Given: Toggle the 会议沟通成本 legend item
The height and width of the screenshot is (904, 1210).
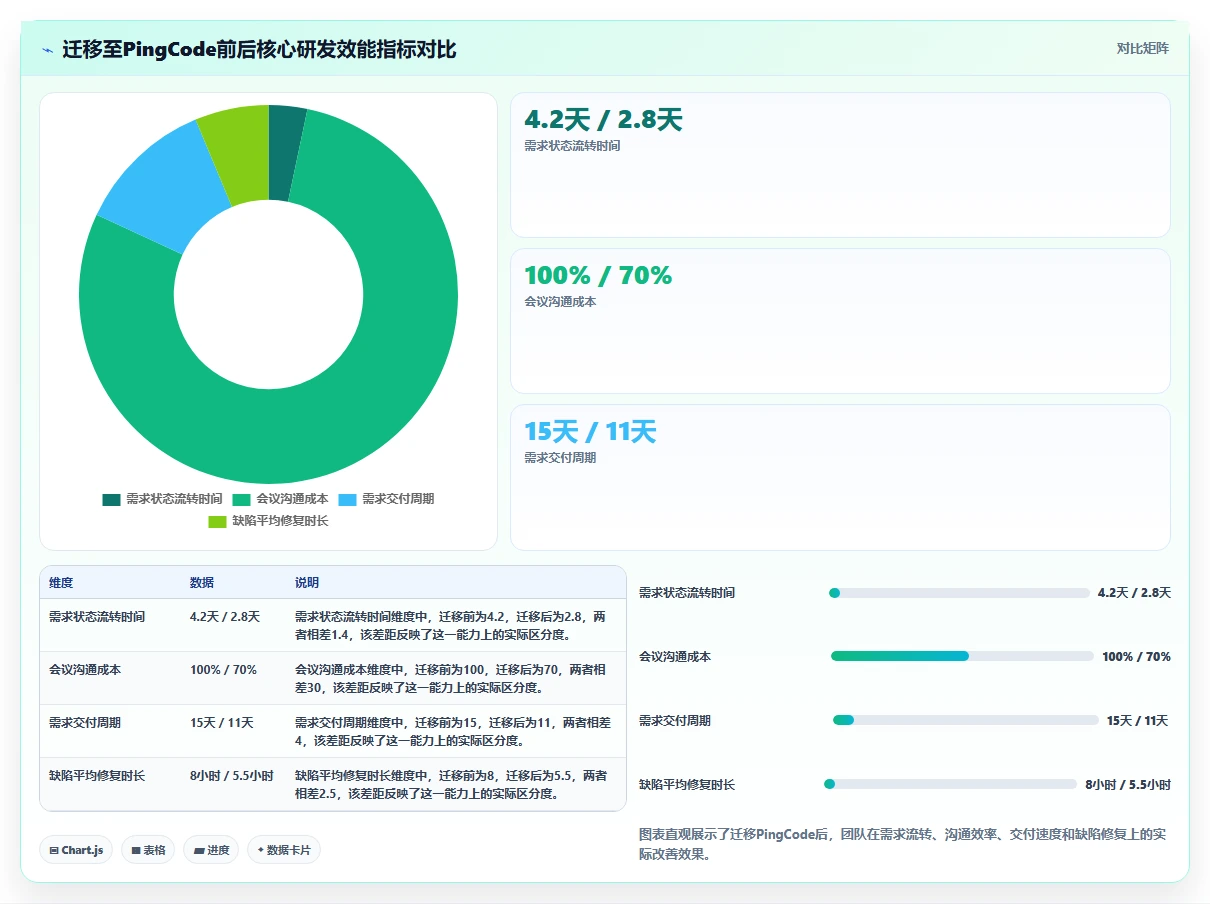Looking at the screenshot, I should click(x=280, y=499).
